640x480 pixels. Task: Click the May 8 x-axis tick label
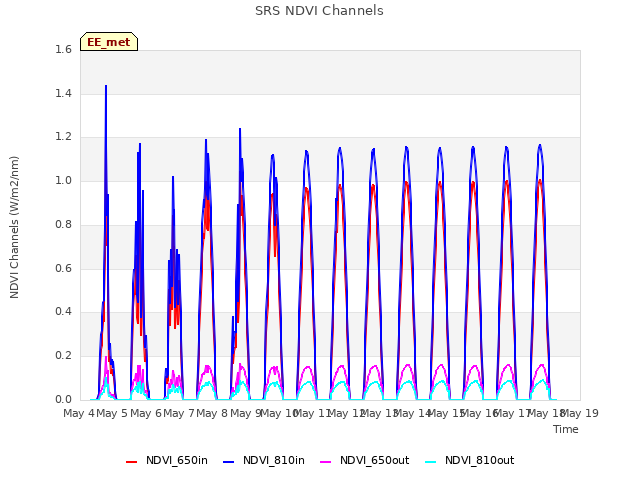point(212,413)
